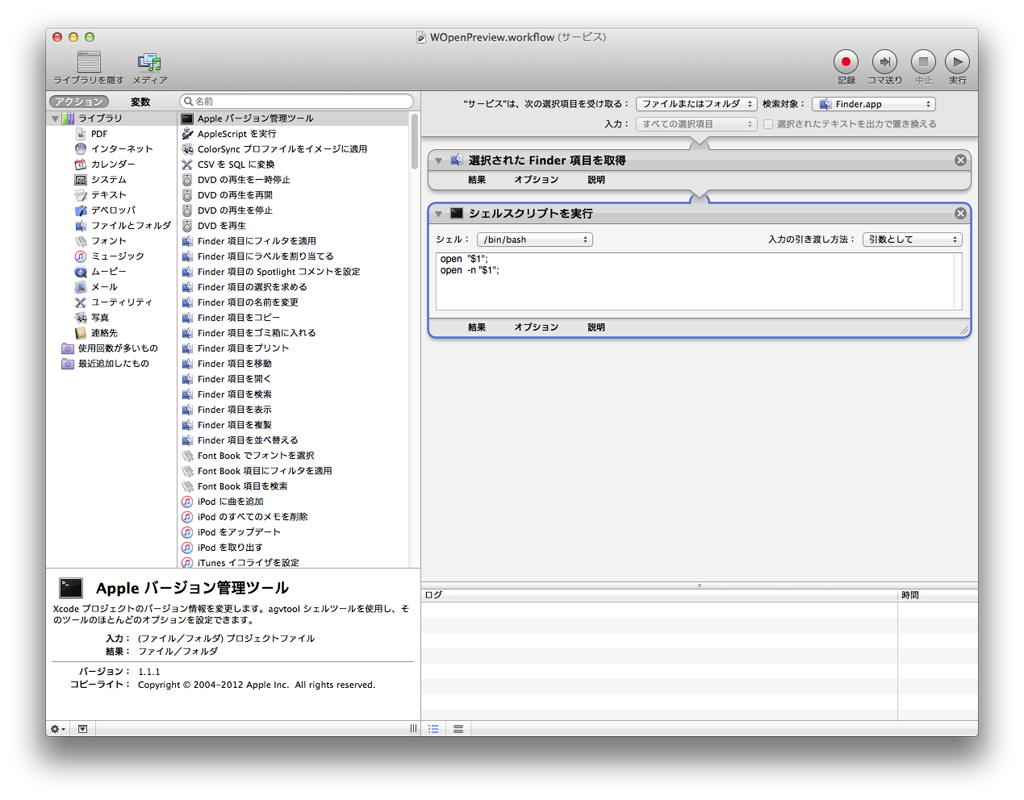Show オプション of the Finder items action
The width and height of the screenshot is (1024, 800).
536,180
